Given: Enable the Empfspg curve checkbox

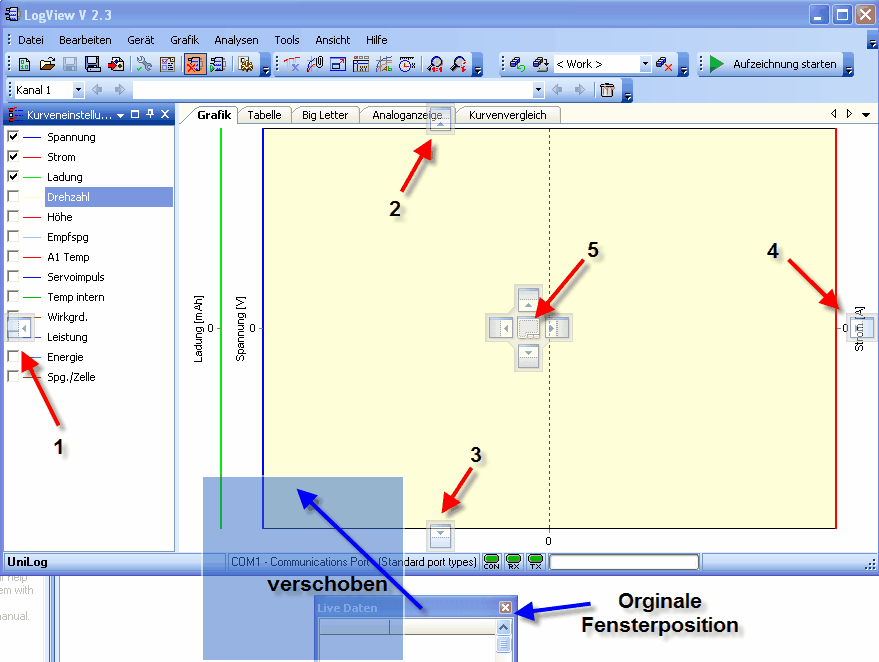Looking at the screenshot, I should (x=13, y=236).
